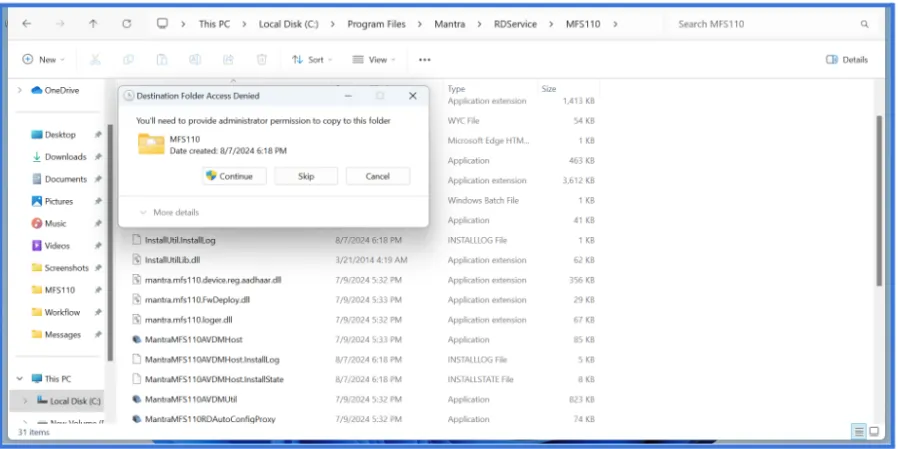This screenshot has height=449, width=898.
Task: Select file InstallUtil.InstallLog
Action: pos(180,241)
